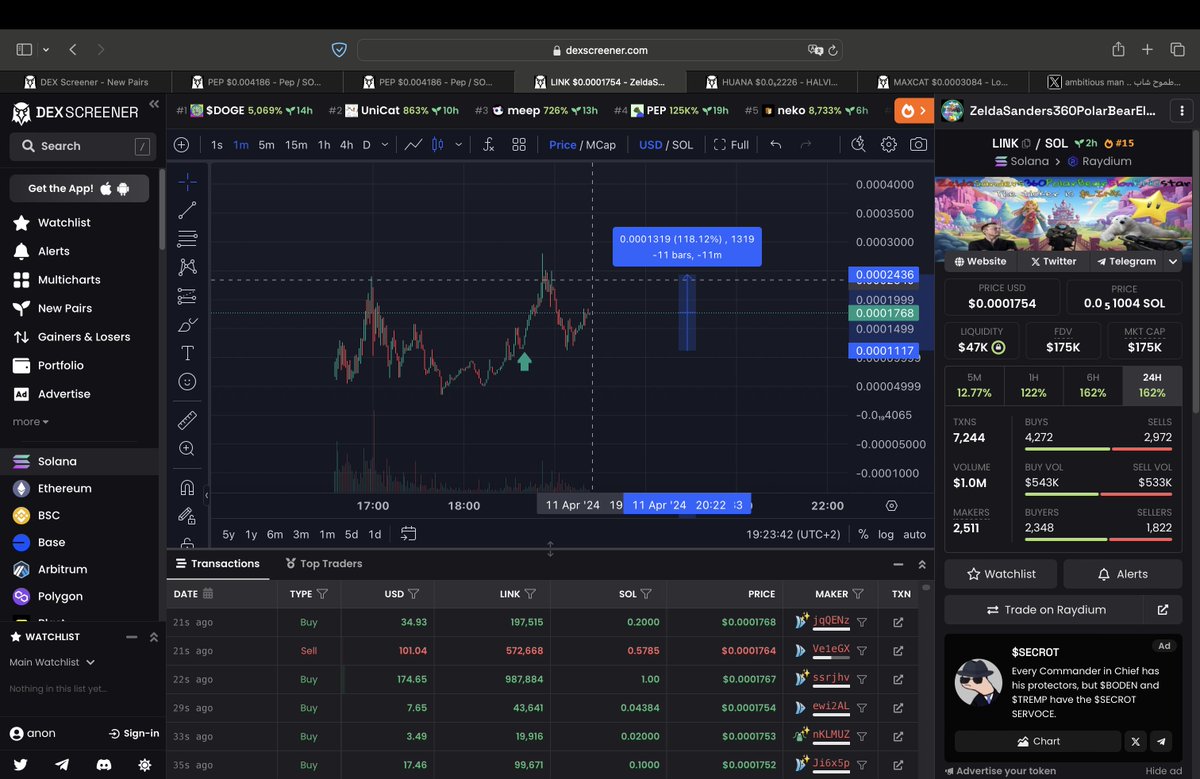Image resolution: width=1200 pixels, height=779 pixels.
Task: Open the Telegram icon in the sidebar footer
Action: click(62, 764)
